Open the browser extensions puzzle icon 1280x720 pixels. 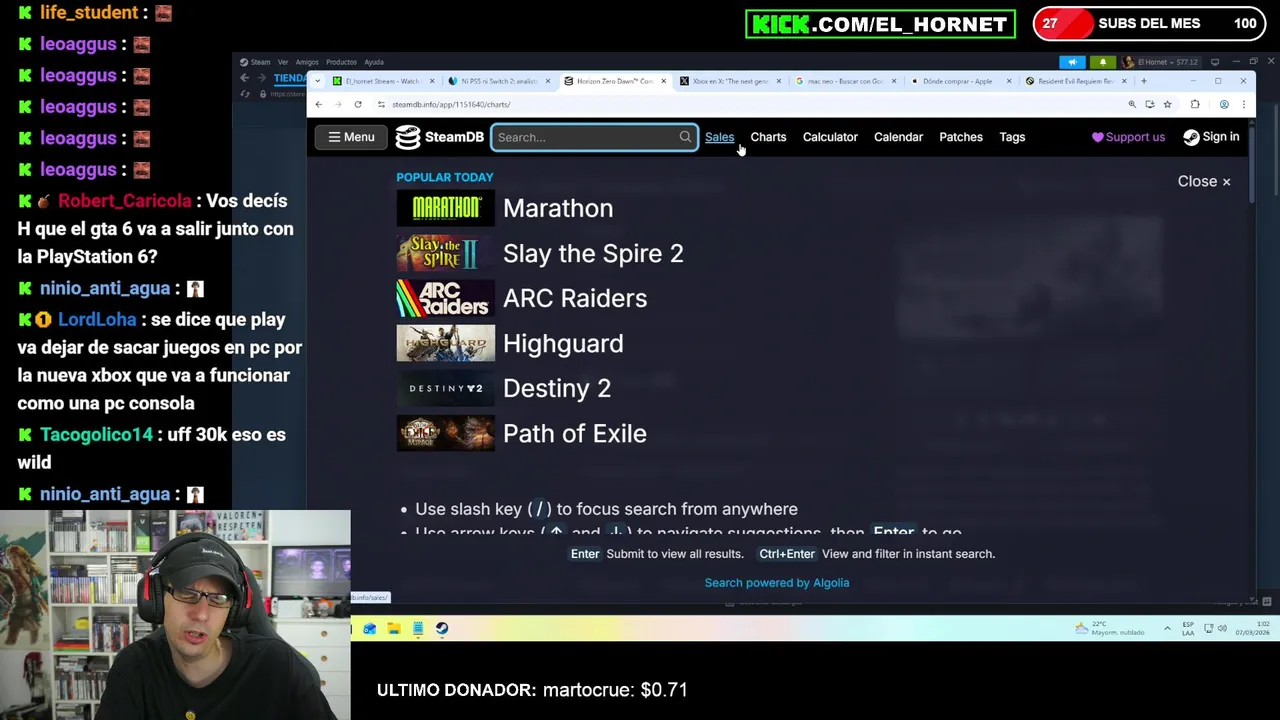1195,104
